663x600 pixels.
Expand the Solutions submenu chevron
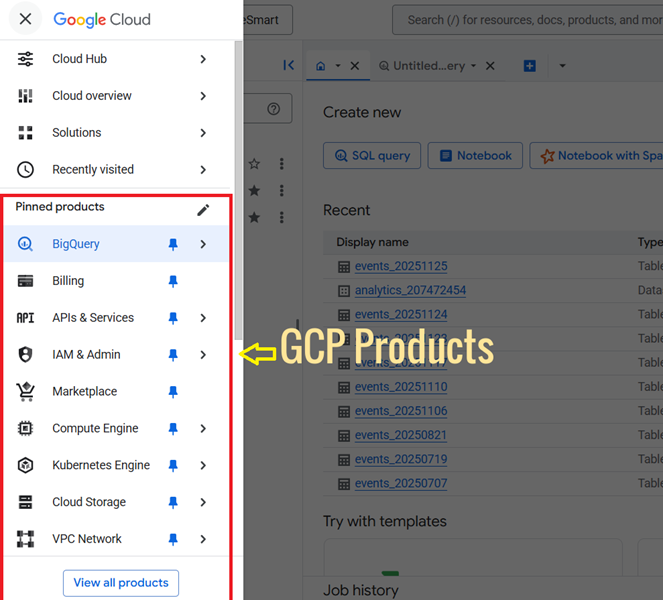click(203, 133)
